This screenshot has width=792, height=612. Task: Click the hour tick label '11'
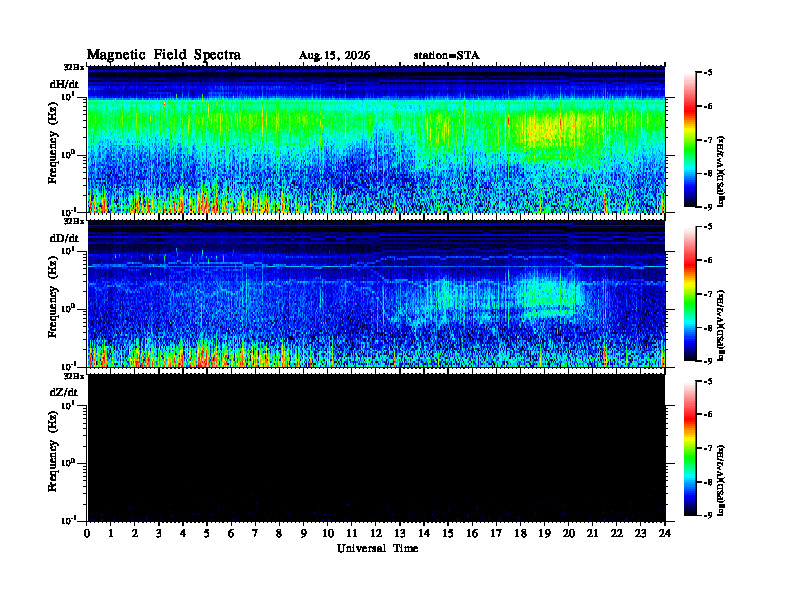pyautogui.click(x=352, y=534)
